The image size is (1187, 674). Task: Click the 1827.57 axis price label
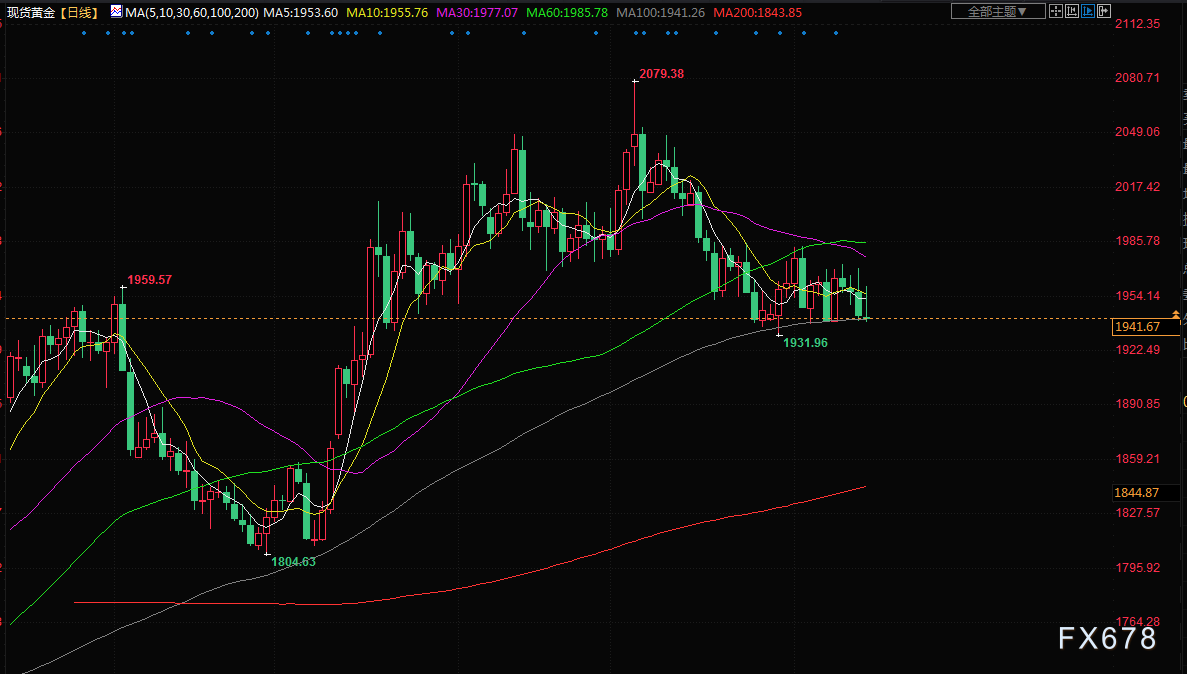(1137, 513)
